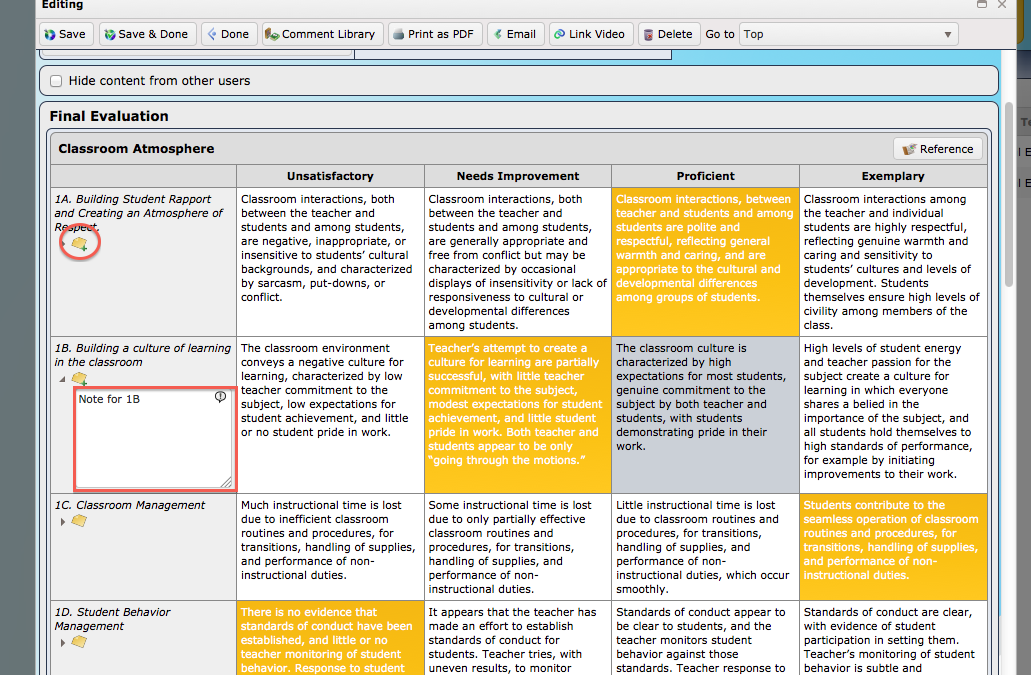
Task: Click the Delete toolbar button
Action: tap(668, 34)
